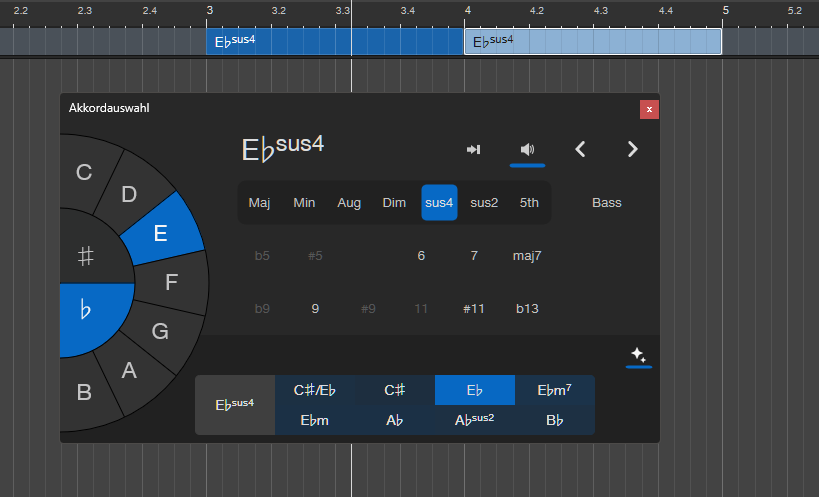The image size is (819, 497).
Task: Choose the 5th chord type
Action: coord(529,203)
